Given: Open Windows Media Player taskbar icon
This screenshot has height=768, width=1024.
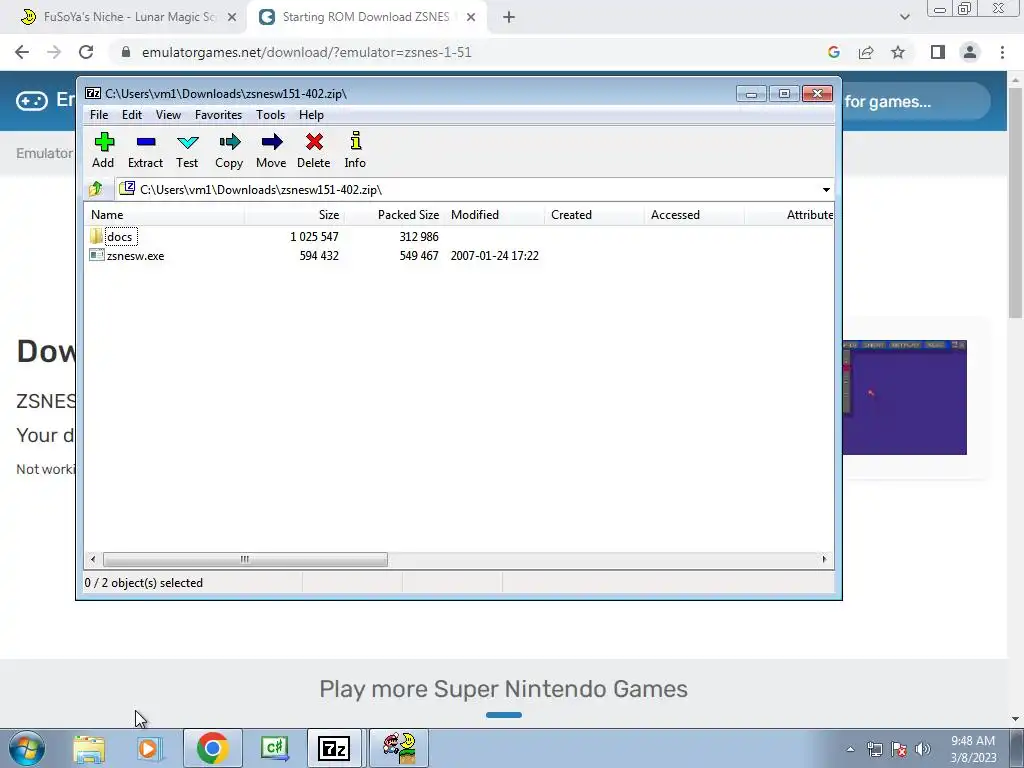Looking at the screenshot, I should (149, 748).
